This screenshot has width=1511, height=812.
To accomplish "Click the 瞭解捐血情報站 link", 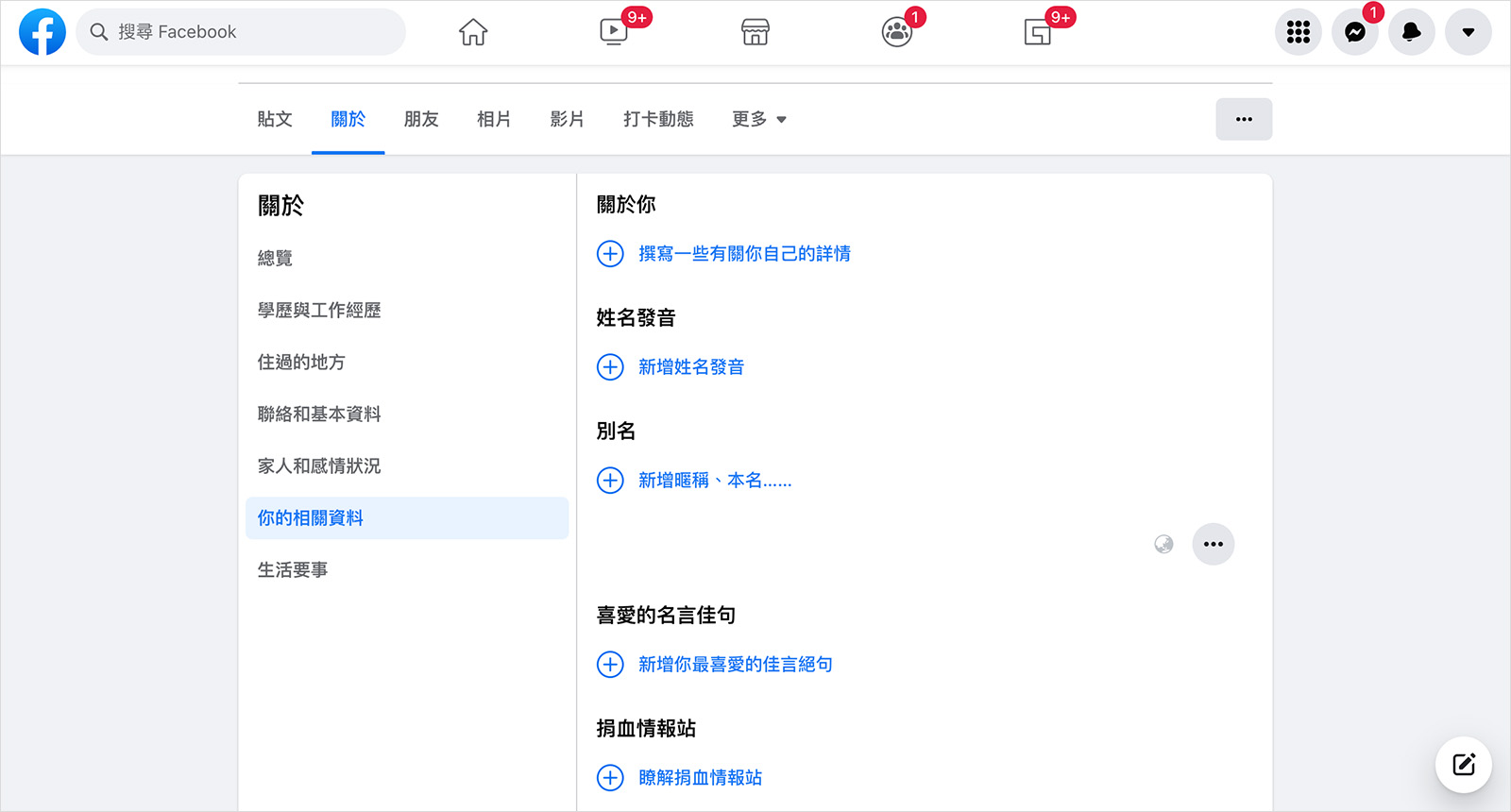I will click(701, 777).
